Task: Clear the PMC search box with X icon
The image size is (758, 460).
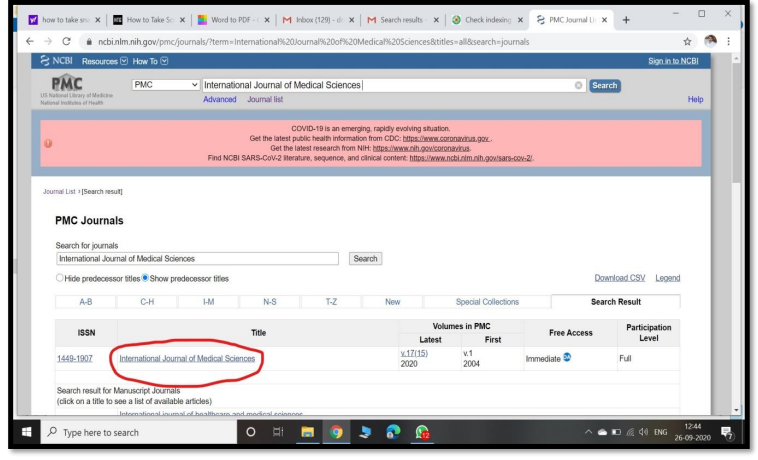Action: coord(578,85)
